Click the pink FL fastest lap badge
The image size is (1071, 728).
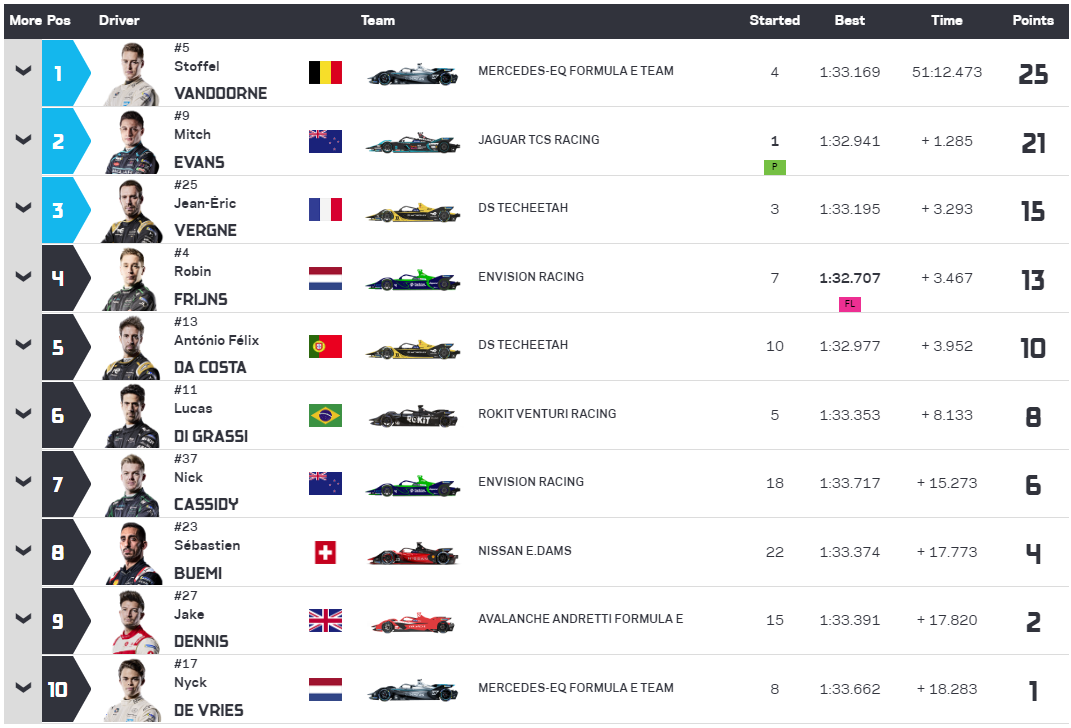pos(850,304)
